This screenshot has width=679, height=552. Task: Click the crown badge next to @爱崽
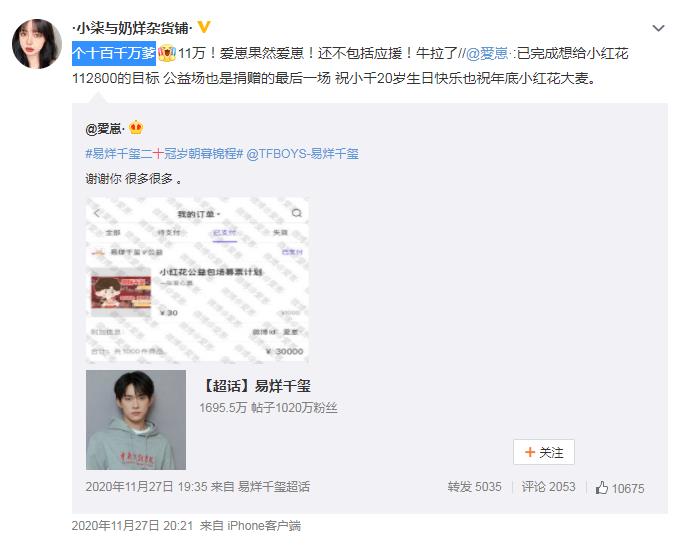point(136,127)
